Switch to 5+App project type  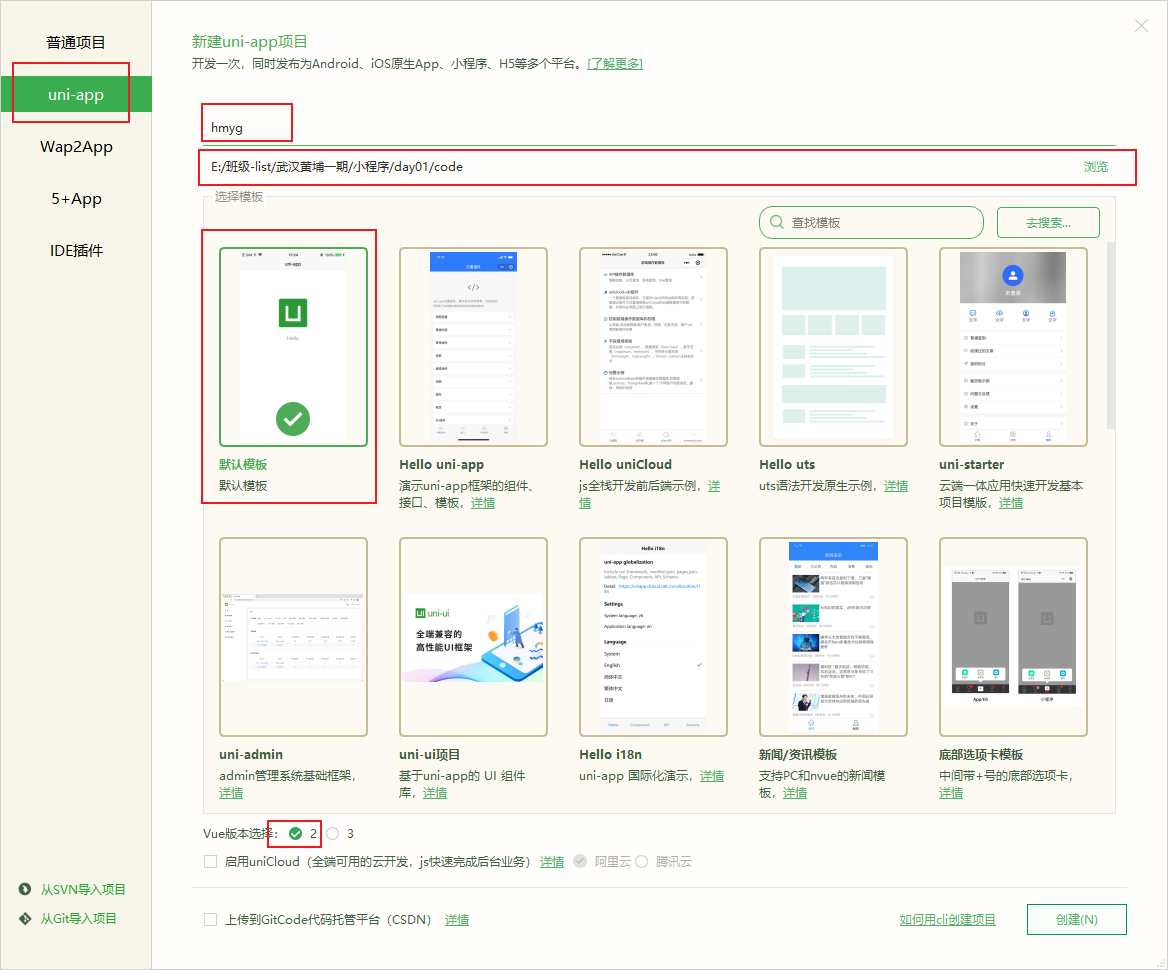tap(75, 199)
